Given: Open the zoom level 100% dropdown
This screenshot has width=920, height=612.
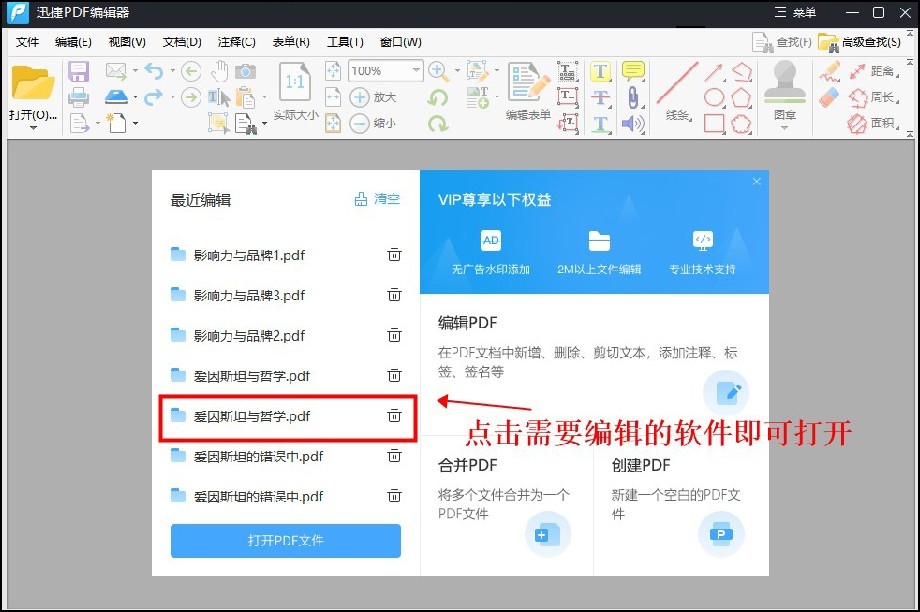Looking at the screenshot, I should (x=417, y=70).
